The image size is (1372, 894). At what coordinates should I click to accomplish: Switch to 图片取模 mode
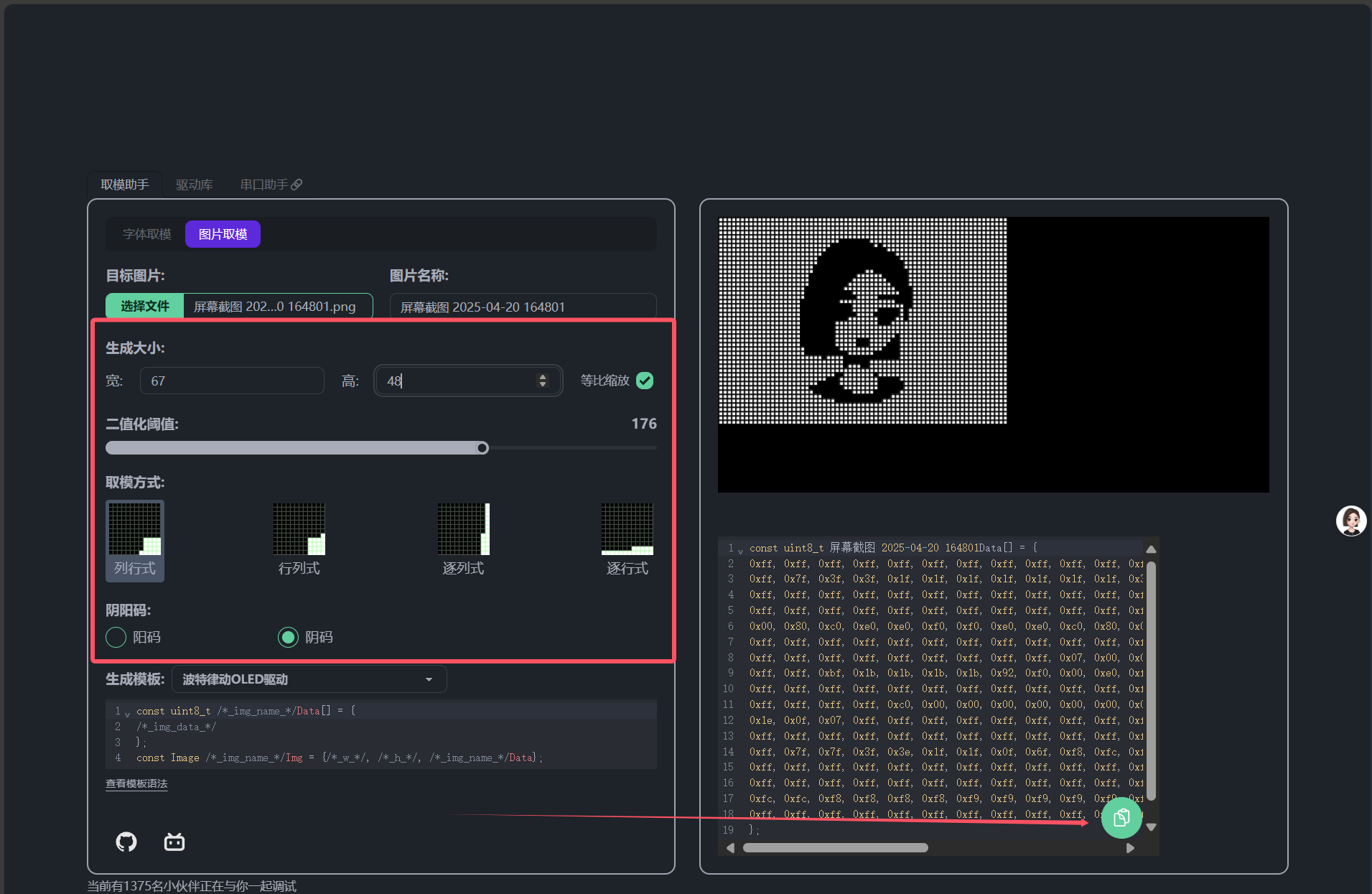223,234
